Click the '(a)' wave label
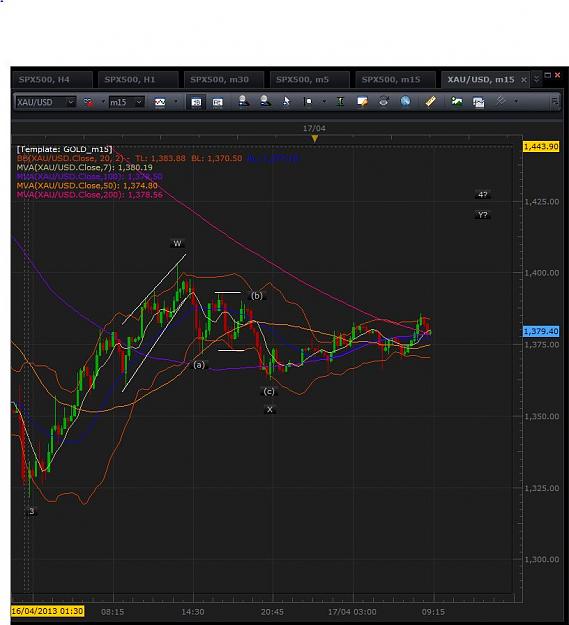 pyautogui.click(x=199, y=365)
